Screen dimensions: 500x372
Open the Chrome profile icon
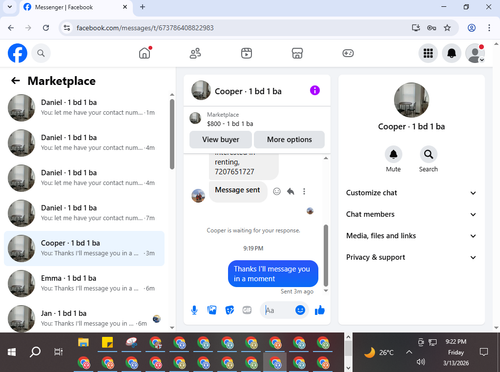[x=471, y=28]
